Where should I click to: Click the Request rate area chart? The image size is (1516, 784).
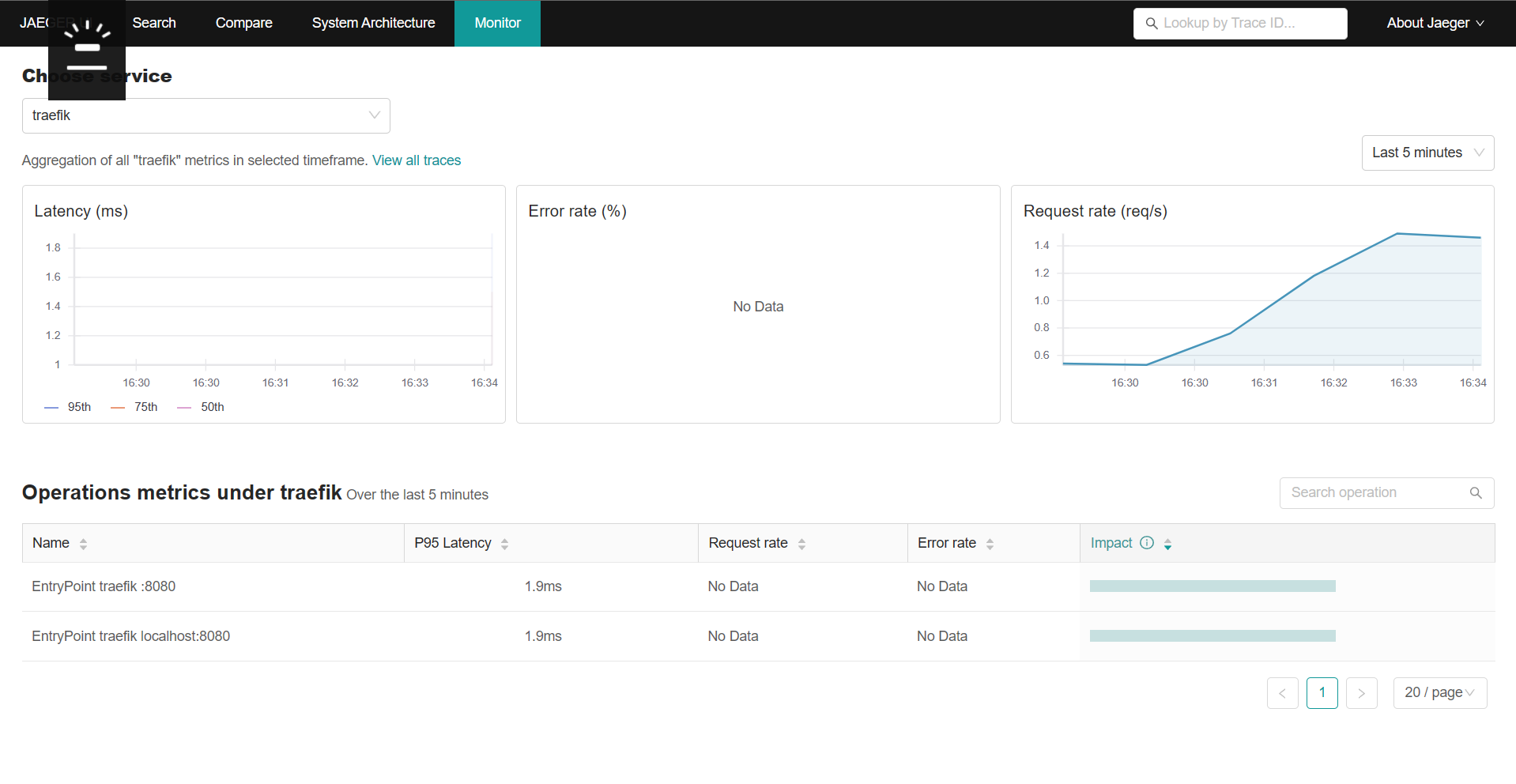coord(1272,300)
